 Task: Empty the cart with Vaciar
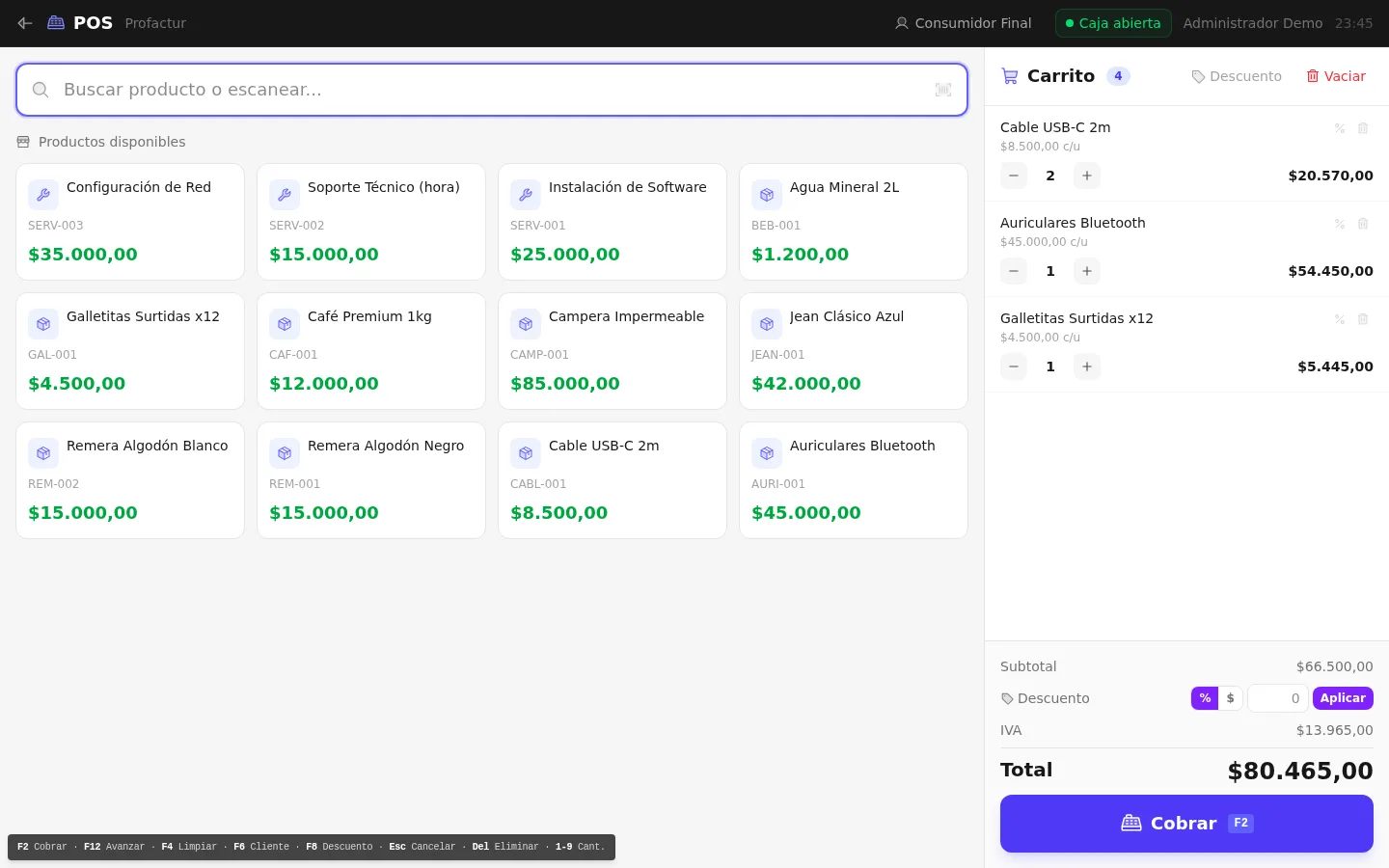point(1336,76)
